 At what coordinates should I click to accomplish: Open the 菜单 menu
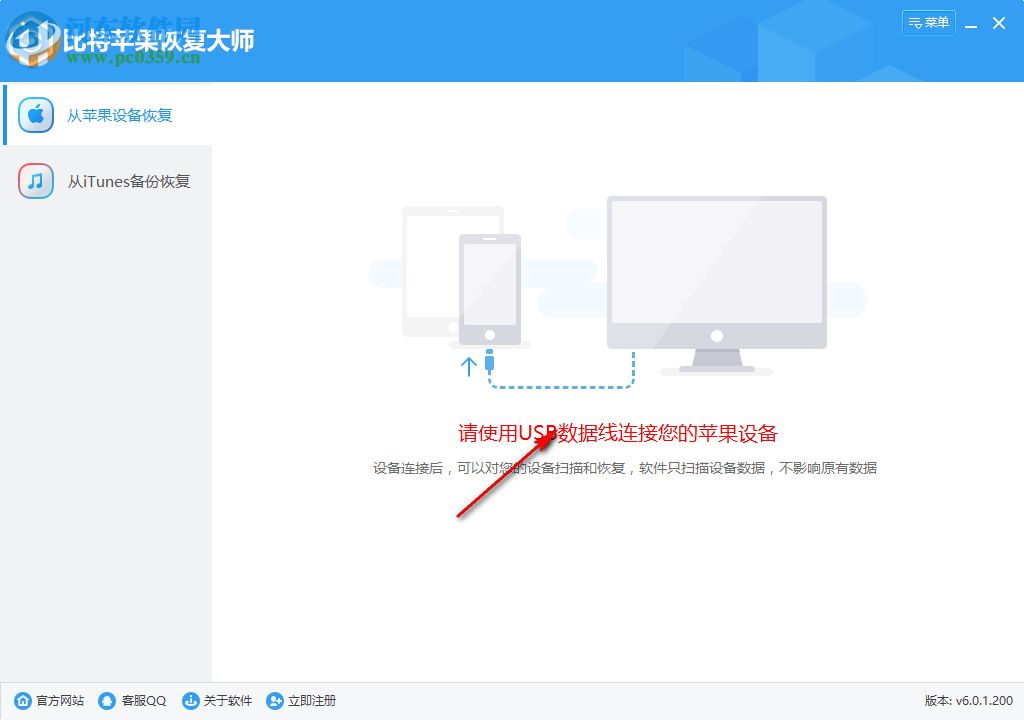click(x=929, y=22)
